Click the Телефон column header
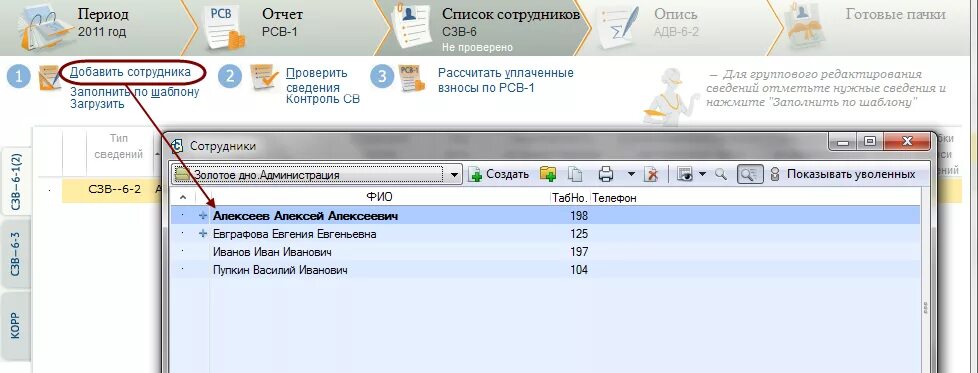978x373 pixels. pos(614,198)
